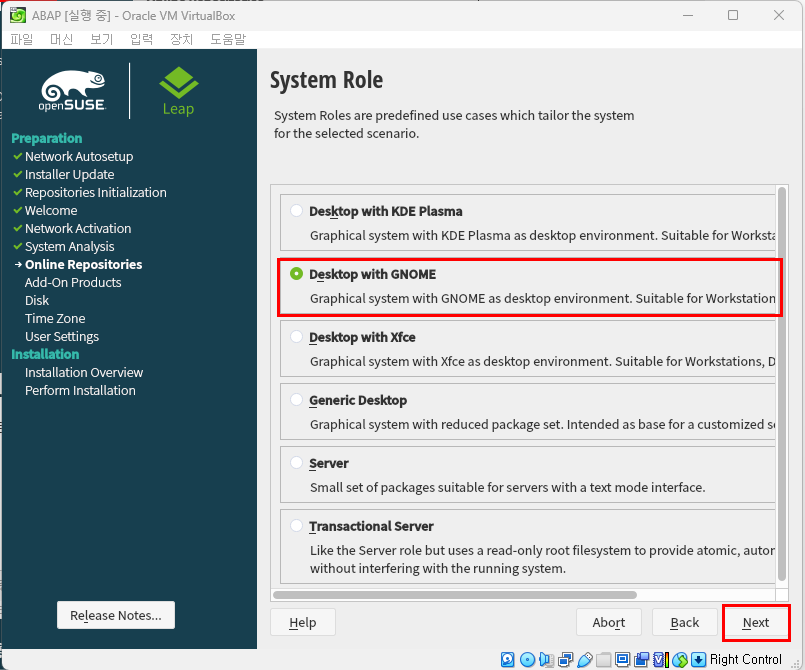805x670 pixels.
Task: Select Desktop with GNOME radio button
Action: click(x=296, y=274)
